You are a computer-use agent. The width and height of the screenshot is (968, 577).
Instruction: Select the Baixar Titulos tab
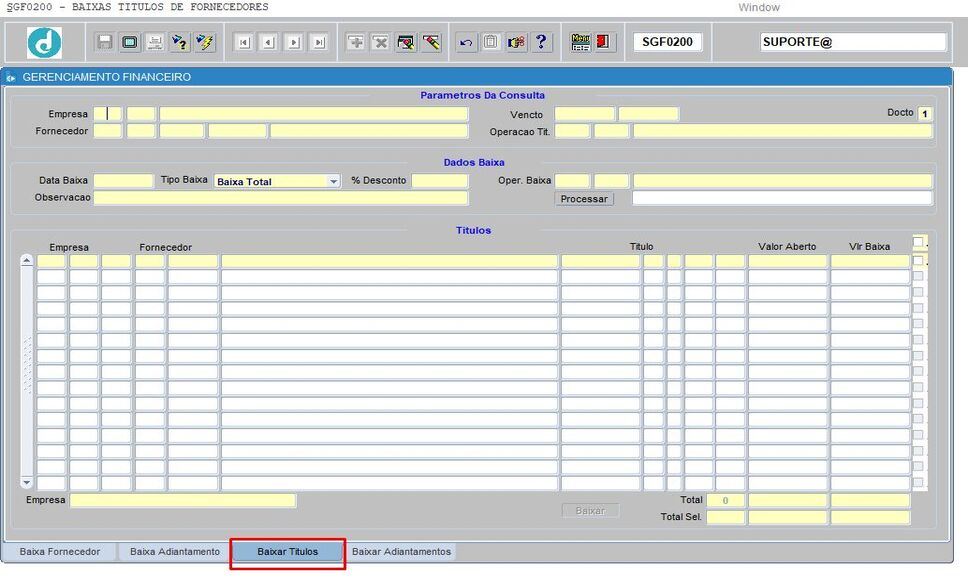click(x=288, y=552)
